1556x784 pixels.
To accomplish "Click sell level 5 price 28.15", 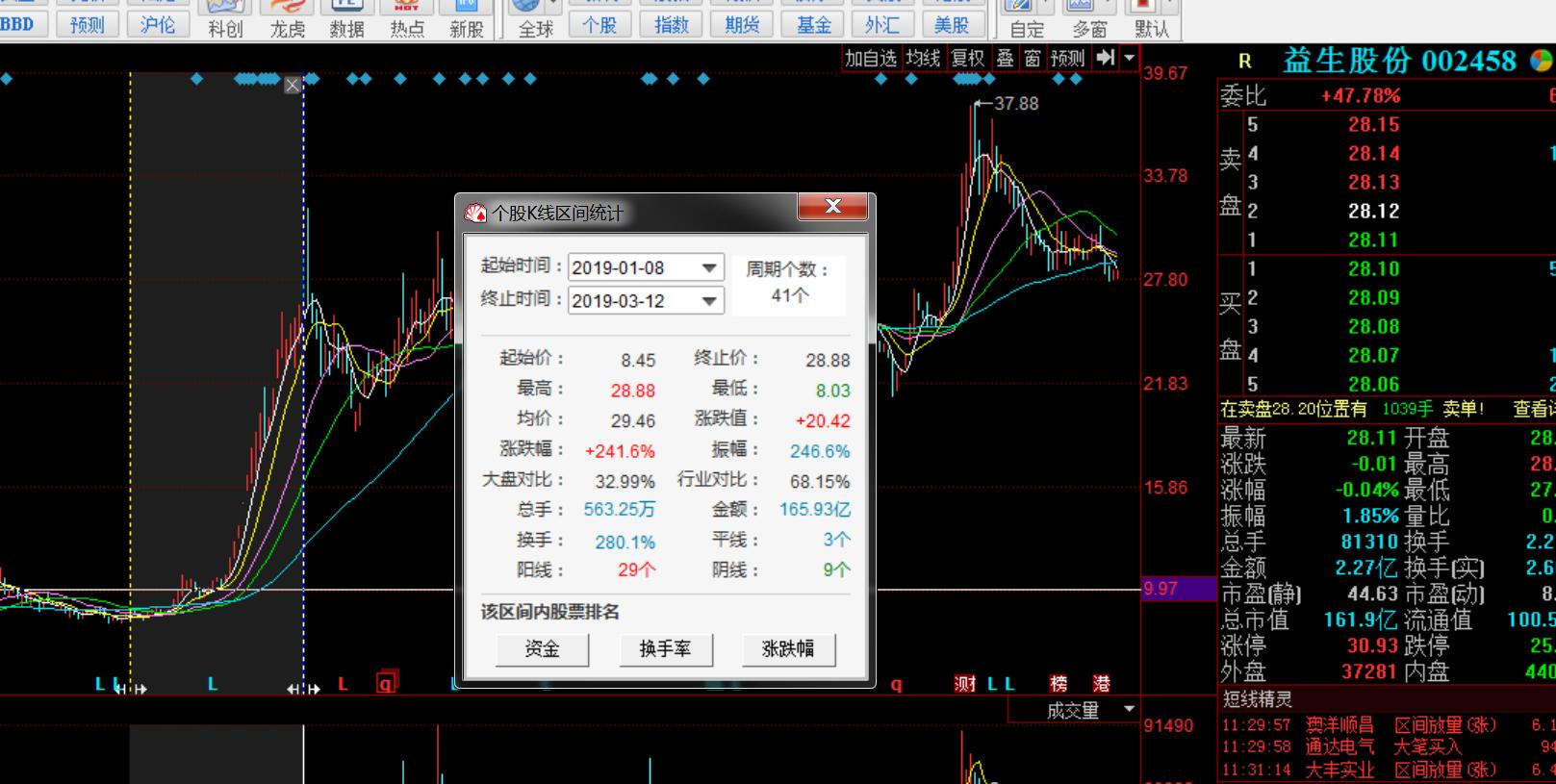I will tap(1373, 124).
